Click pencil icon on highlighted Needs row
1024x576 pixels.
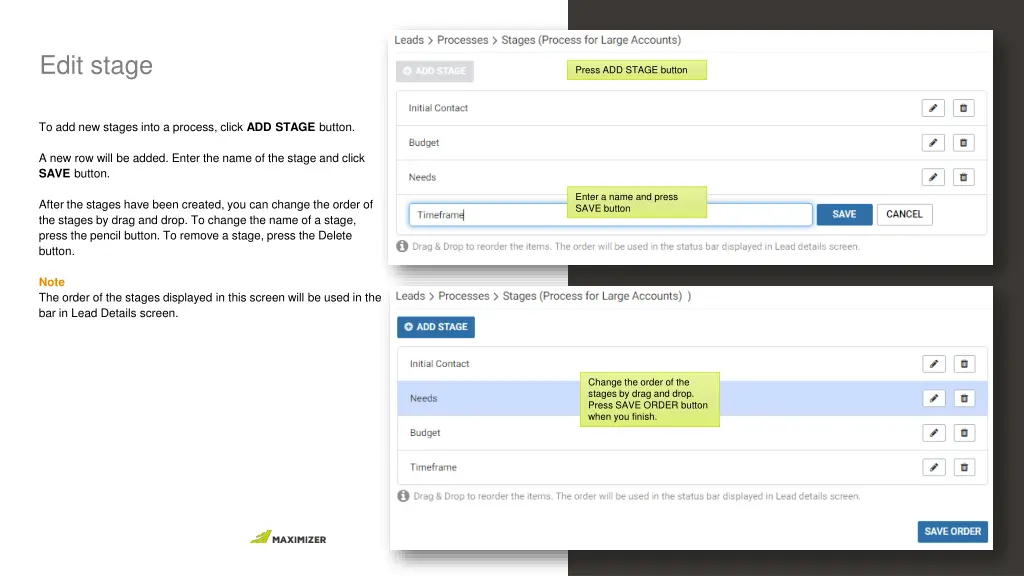pyautogui.click(x=934, y=398)
